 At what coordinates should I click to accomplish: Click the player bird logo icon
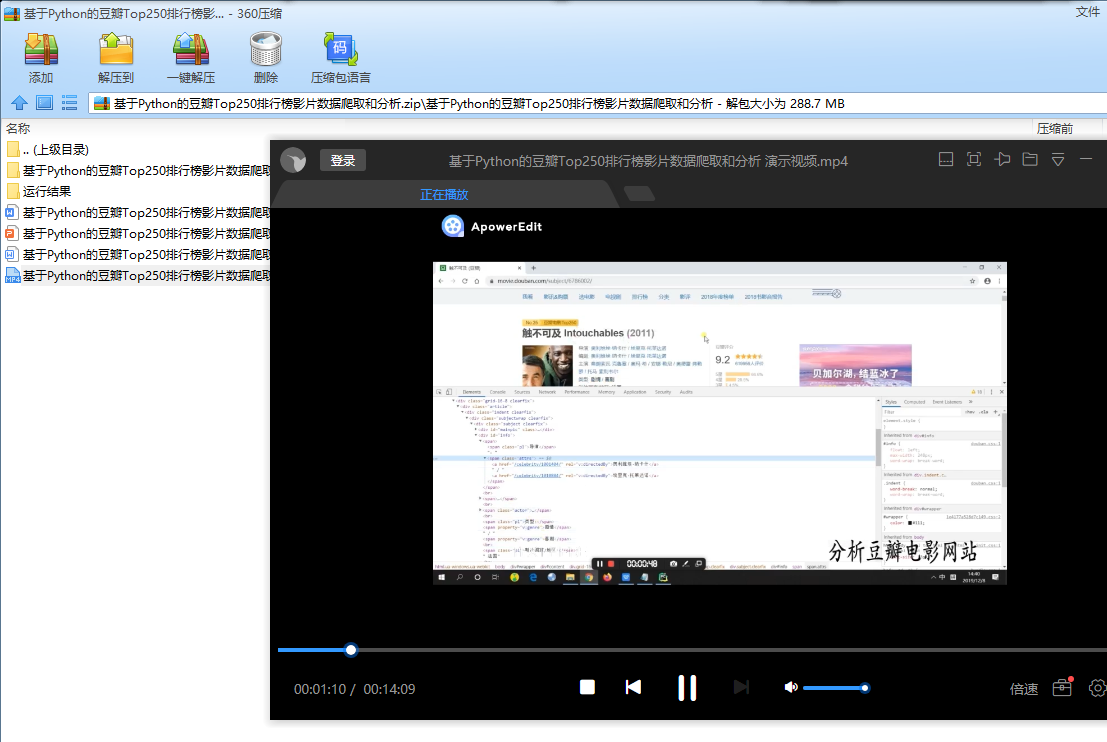coord(293,161)
